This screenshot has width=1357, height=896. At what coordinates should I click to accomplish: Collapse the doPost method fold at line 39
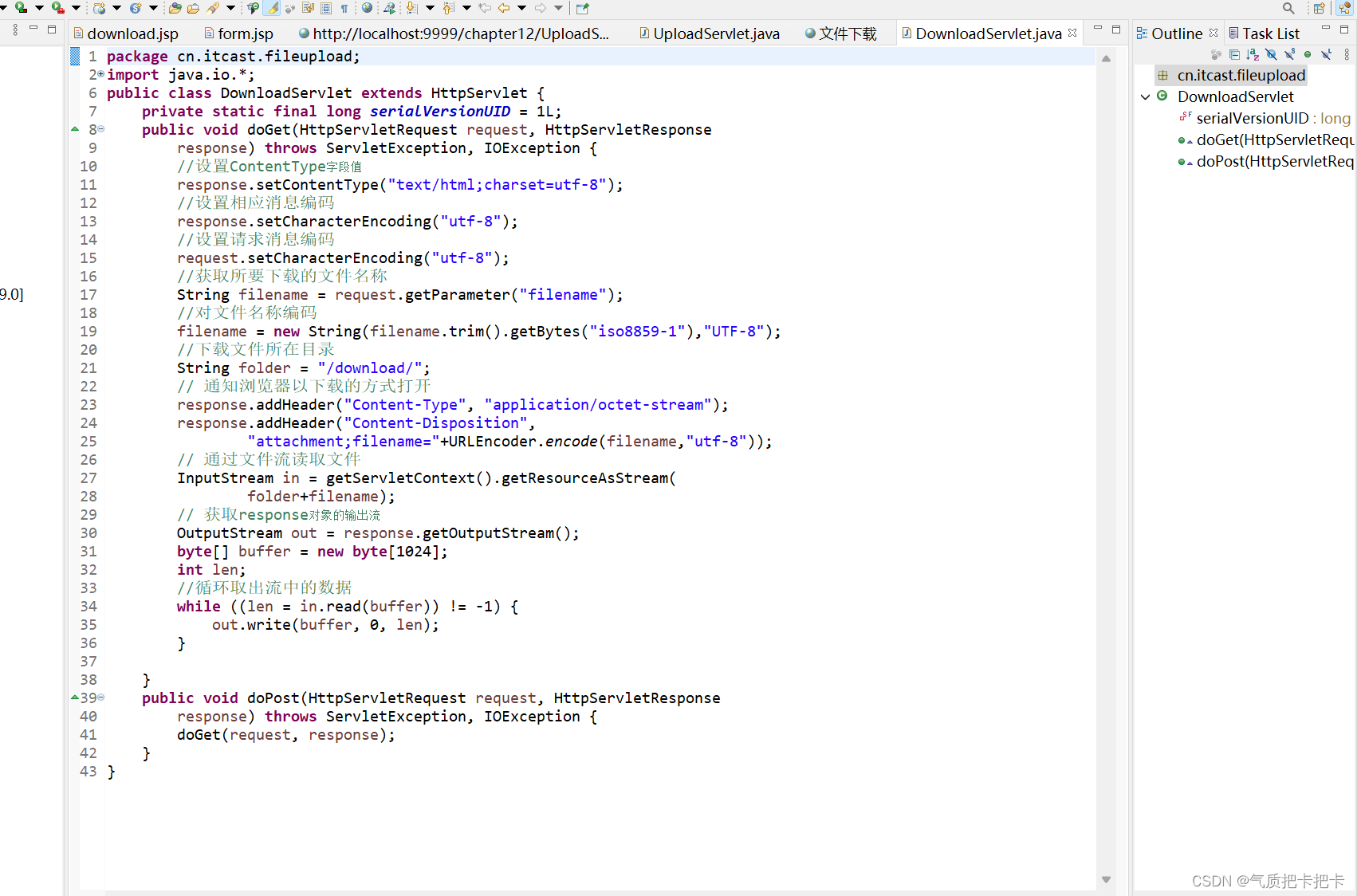pos(101,698)
